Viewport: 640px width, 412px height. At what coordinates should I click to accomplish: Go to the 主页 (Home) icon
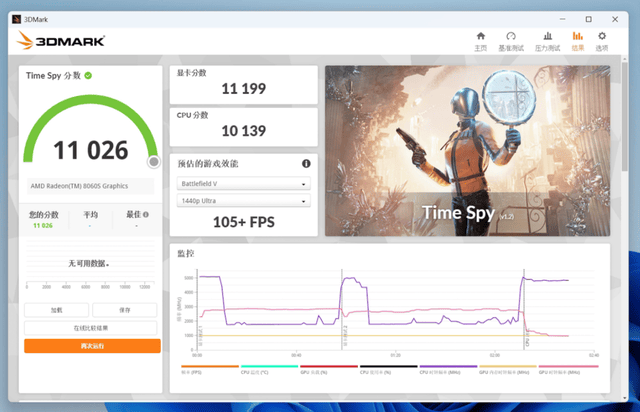point(480,40)
